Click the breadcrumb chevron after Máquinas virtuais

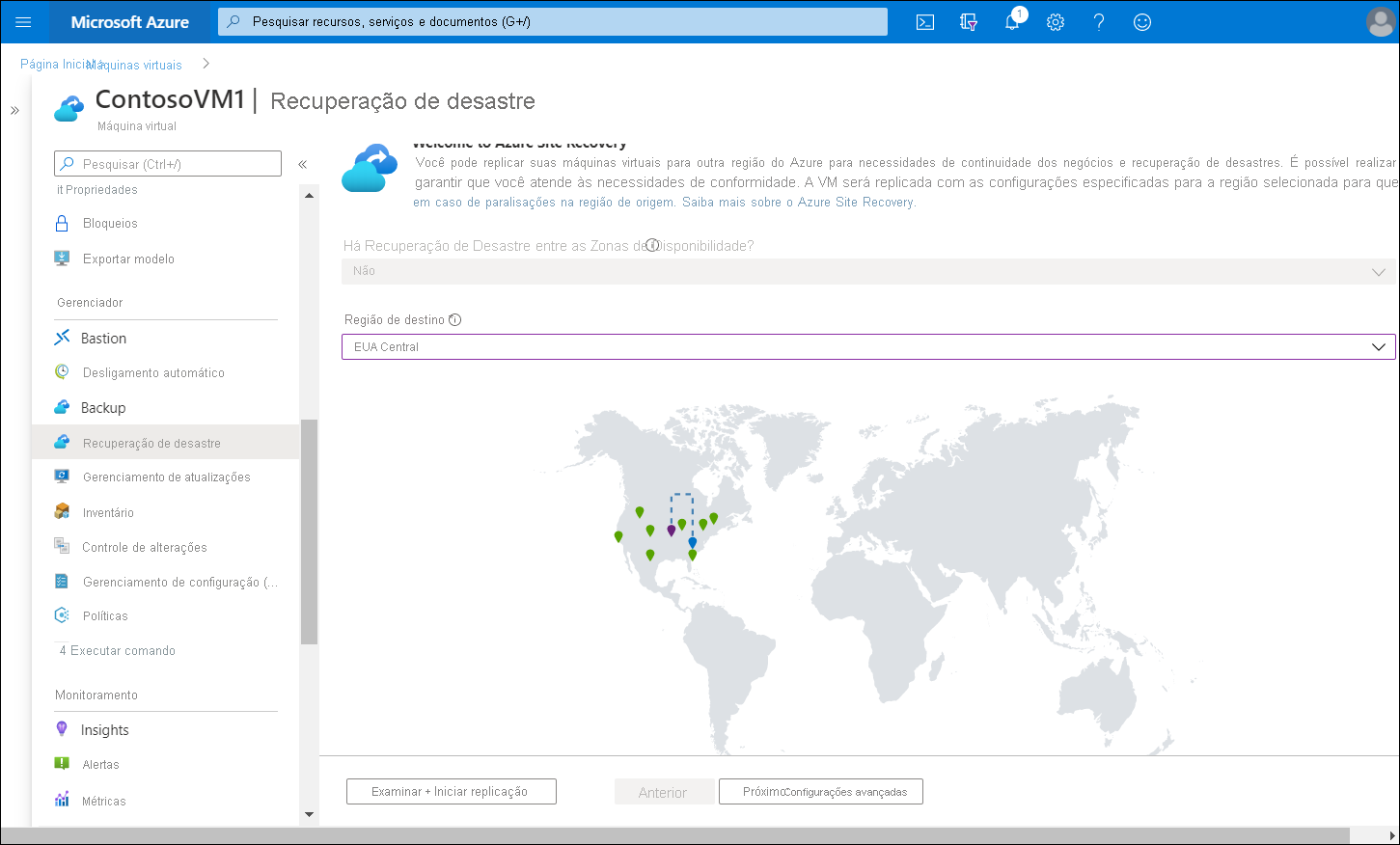pos(206,64)
